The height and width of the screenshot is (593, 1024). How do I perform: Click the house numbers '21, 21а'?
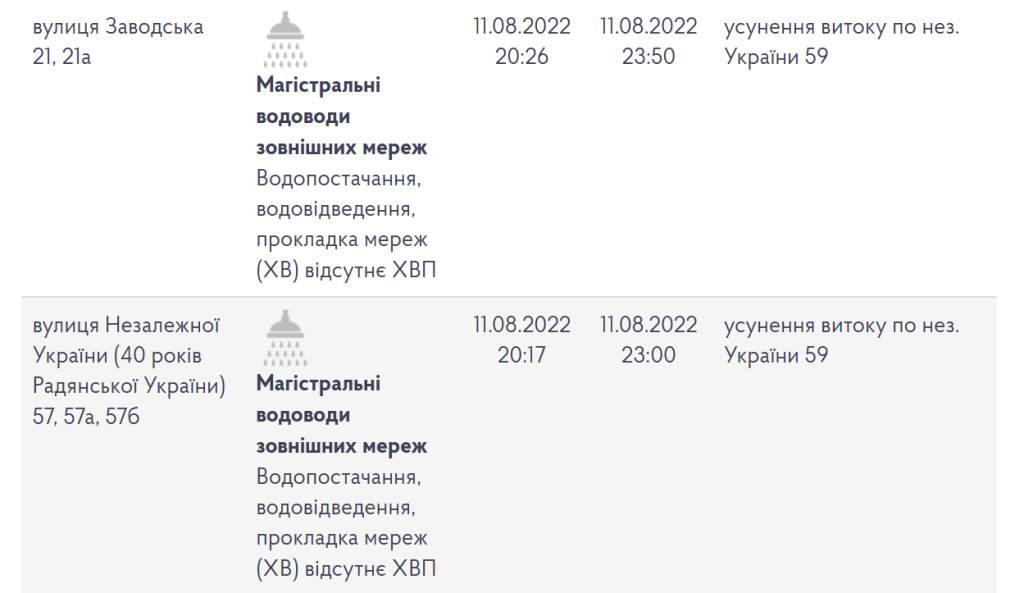62,58
